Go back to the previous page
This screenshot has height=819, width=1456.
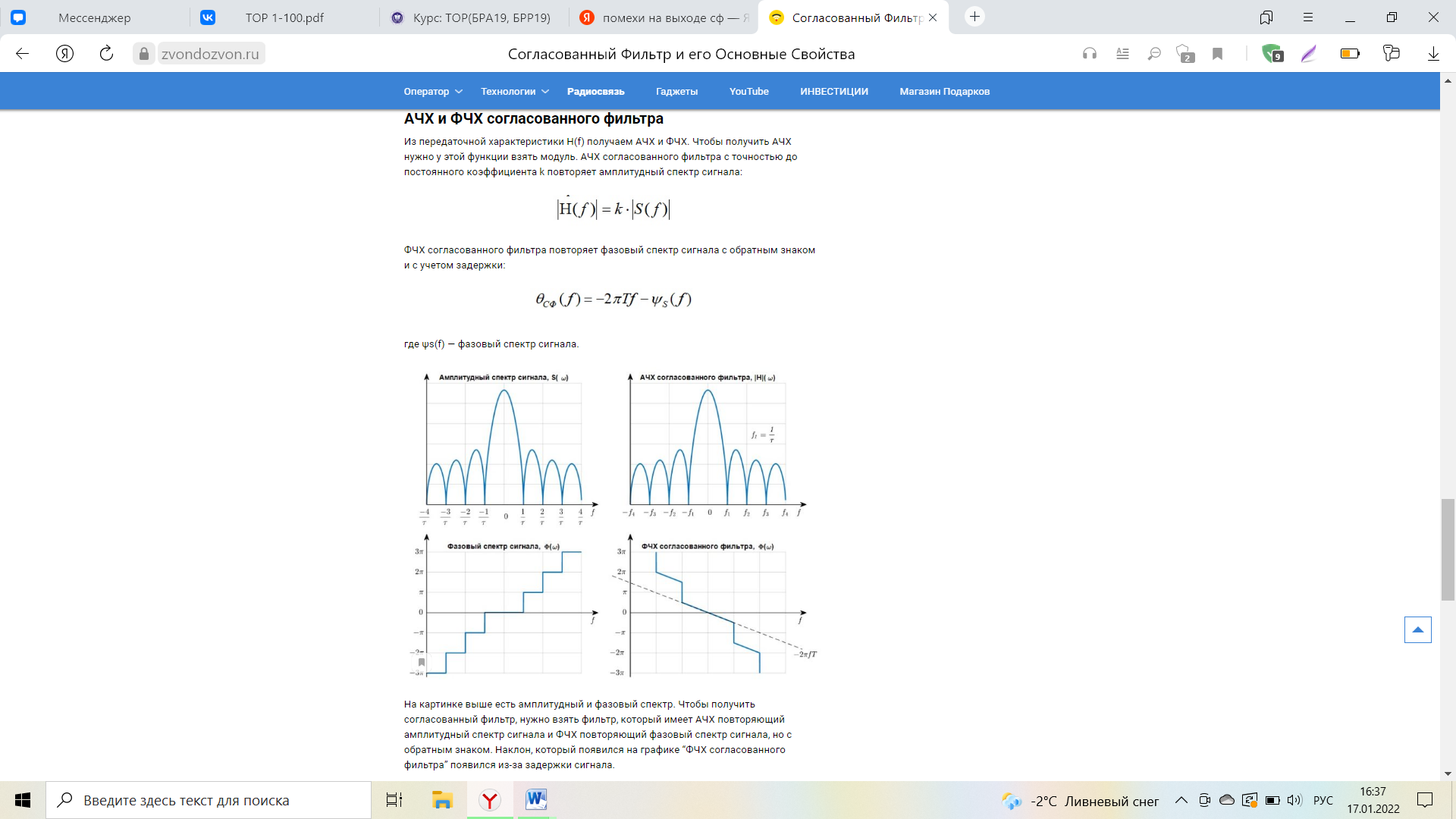coord(23,54)
